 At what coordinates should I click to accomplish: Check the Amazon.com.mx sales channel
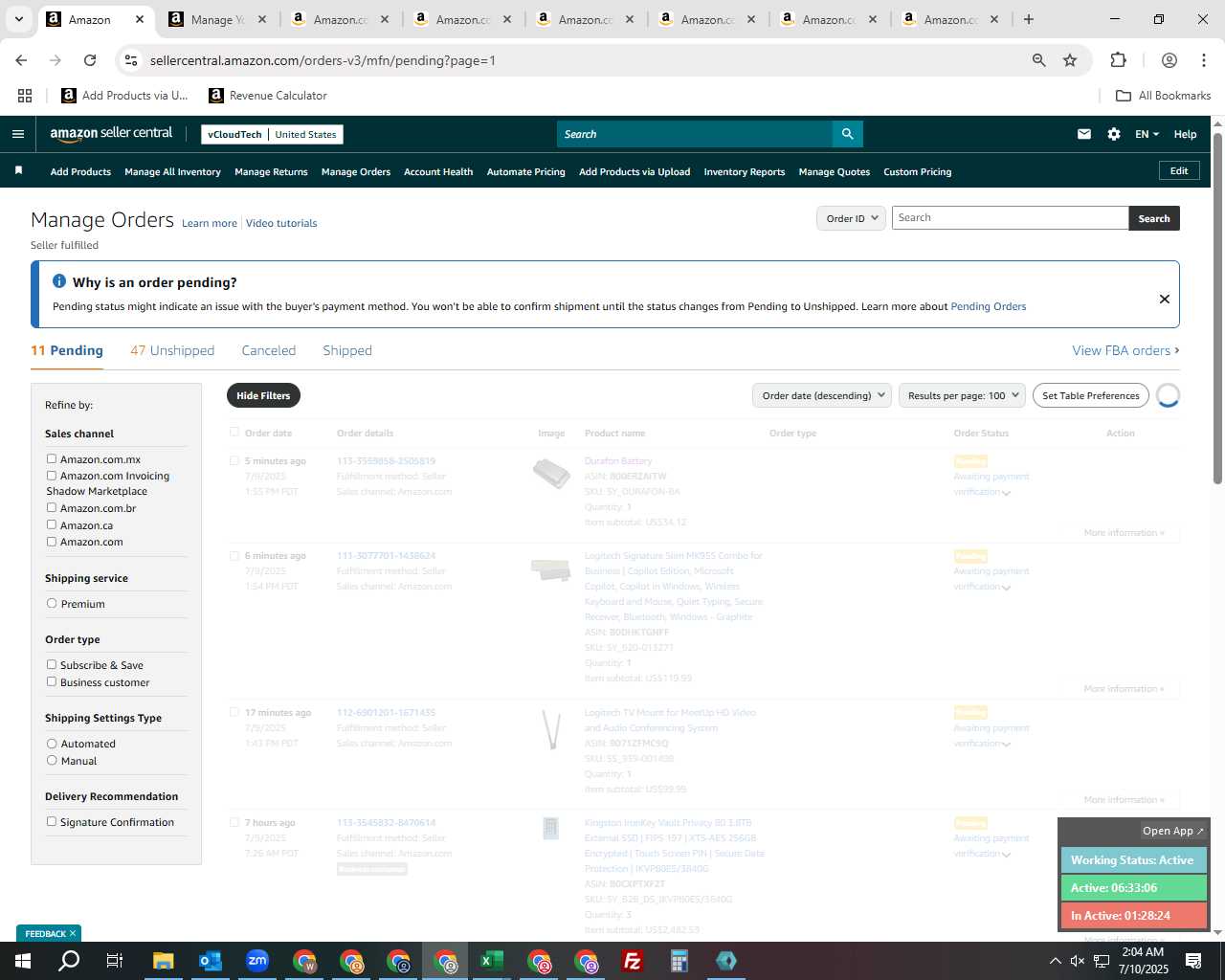click(52, 458)
